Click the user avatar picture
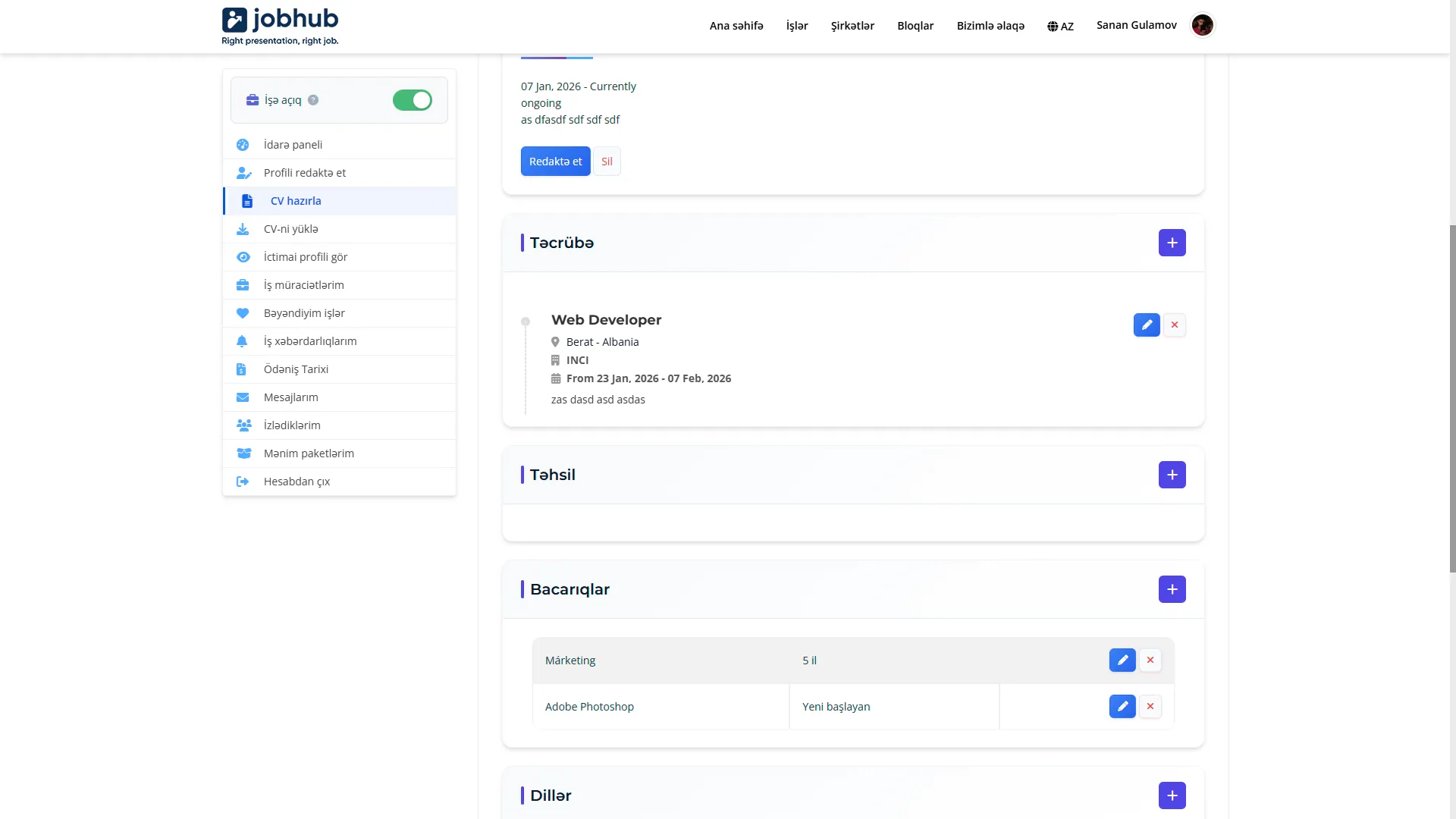1456x819 pixels. click(1202, 25)
